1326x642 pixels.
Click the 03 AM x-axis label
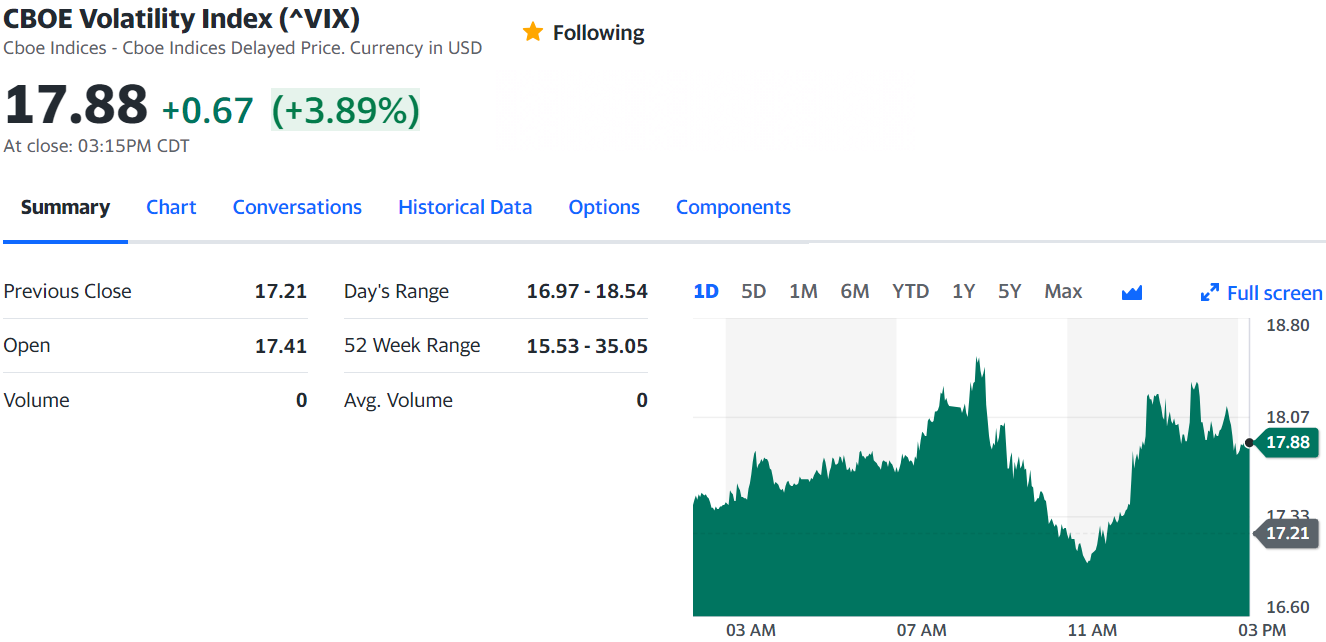pos(750,630)
